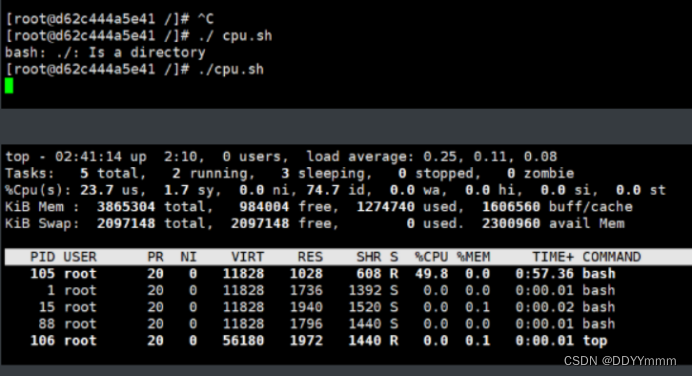Click the '2300960 avail Mem' value
Screen dimensions: 692x376
(553, 224)
